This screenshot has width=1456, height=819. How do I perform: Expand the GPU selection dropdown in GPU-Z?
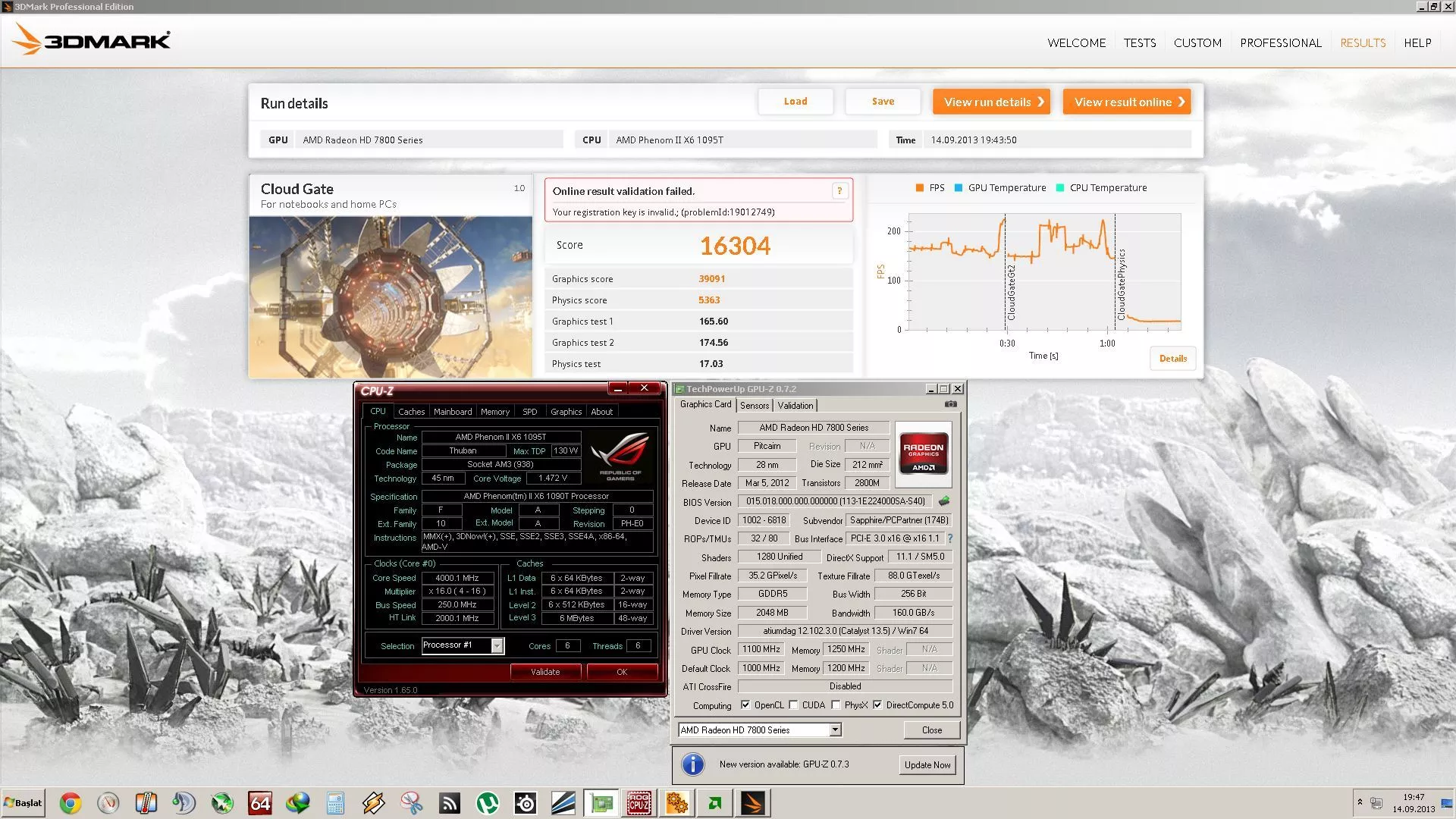click(x=835, y=730)
